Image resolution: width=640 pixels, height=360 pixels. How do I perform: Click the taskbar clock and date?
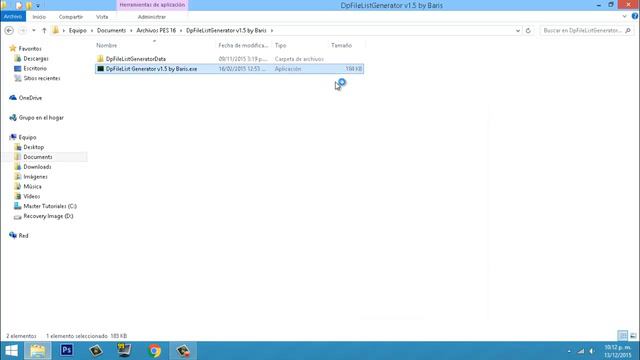tap(618, 351)
